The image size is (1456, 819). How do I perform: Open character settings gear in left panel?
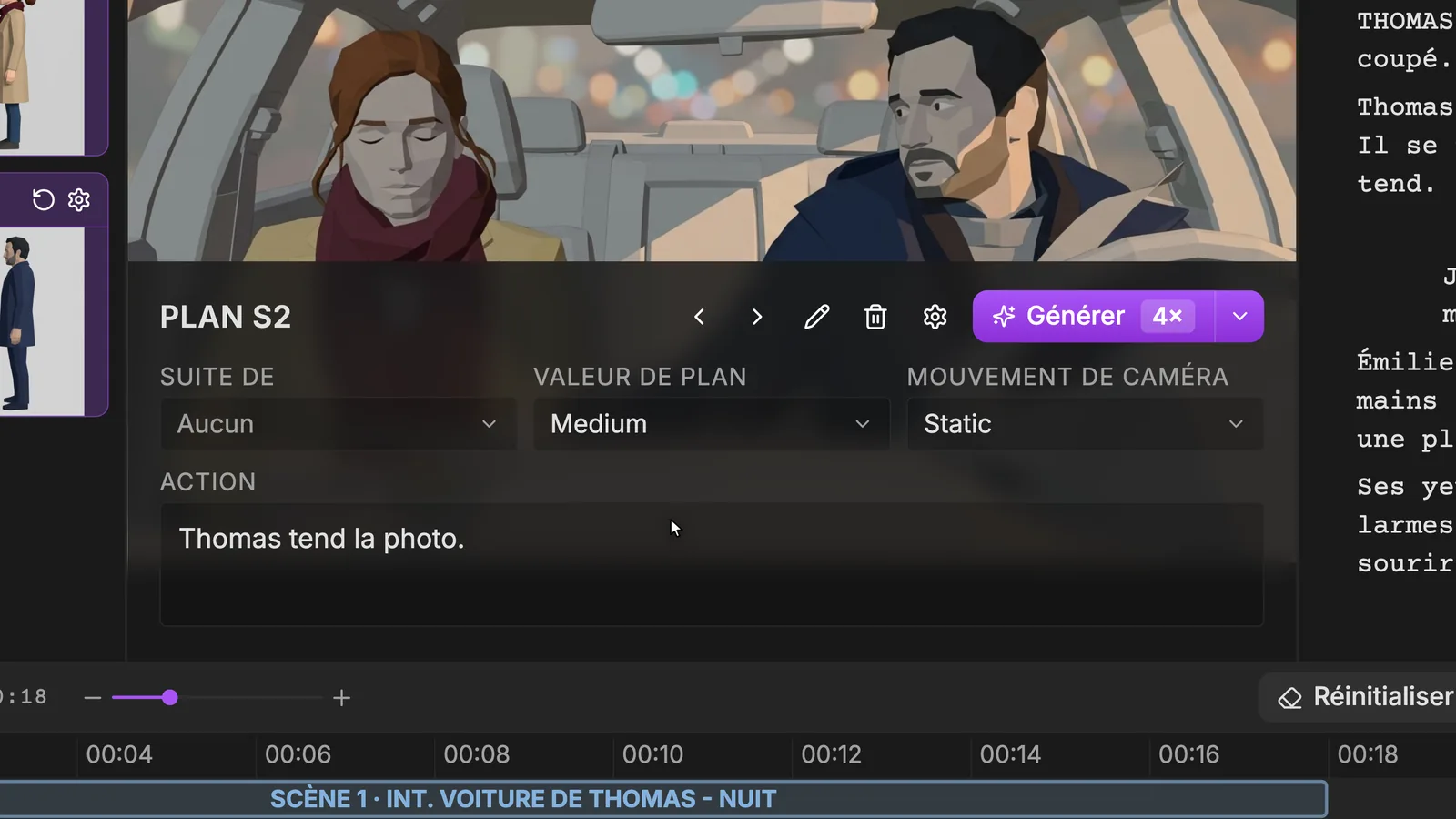tap(79, 199)
